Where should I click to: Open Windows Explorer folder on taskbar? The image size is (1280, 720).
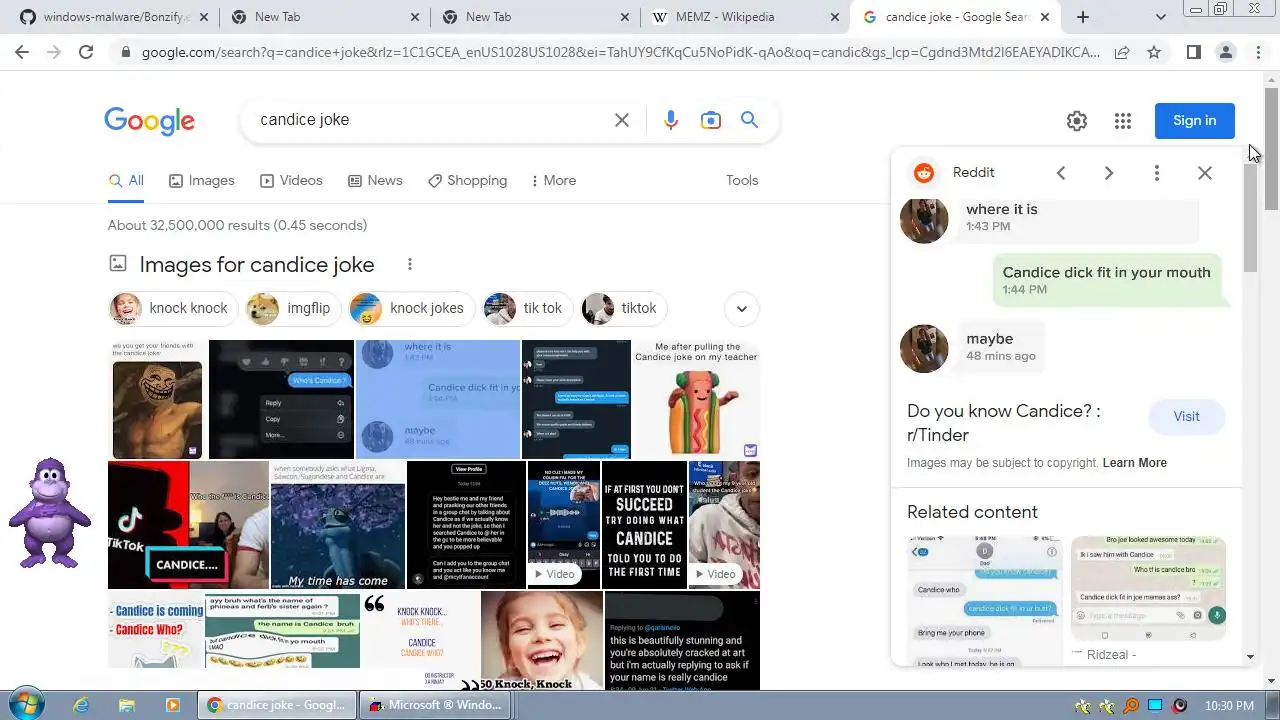pos(126,705)
